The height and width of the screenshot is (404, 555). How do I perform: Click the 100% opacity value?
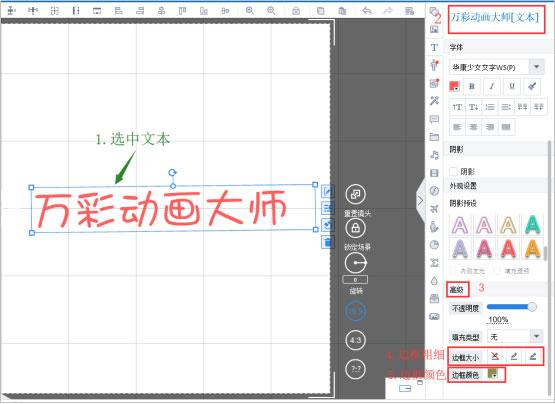point(498,319)
